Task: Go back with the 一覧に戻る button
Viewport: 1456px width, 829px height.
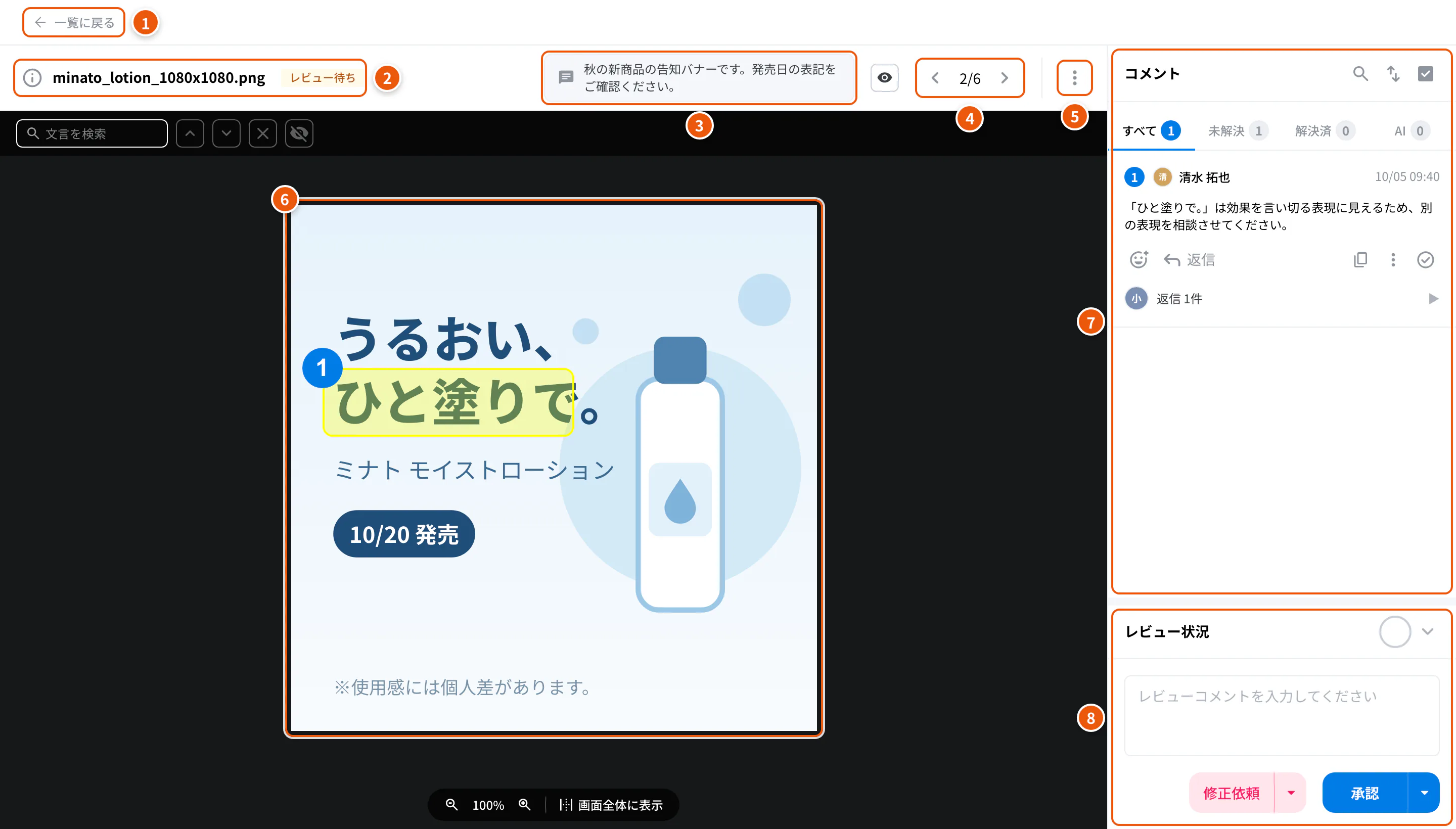Action: pyautogui.click(x=74, y=22)
